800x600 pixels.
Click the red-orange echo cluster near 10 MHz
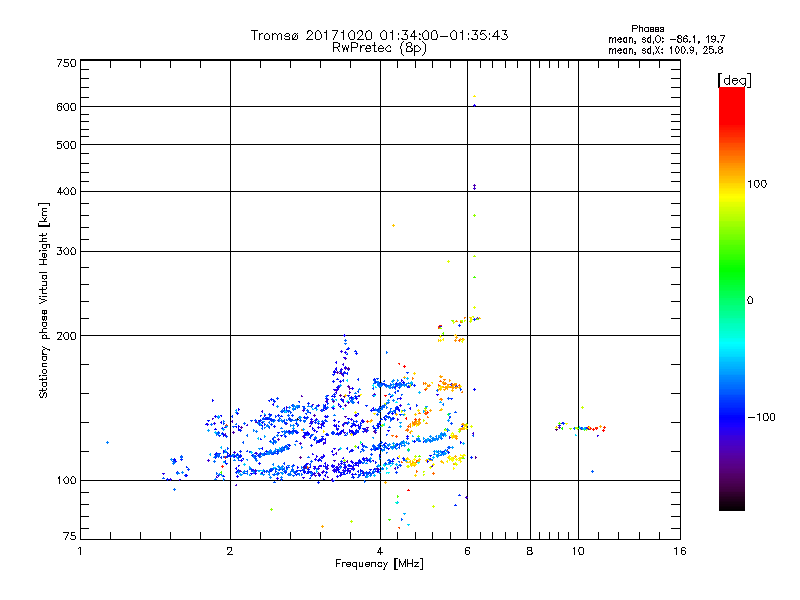[581, 427]
